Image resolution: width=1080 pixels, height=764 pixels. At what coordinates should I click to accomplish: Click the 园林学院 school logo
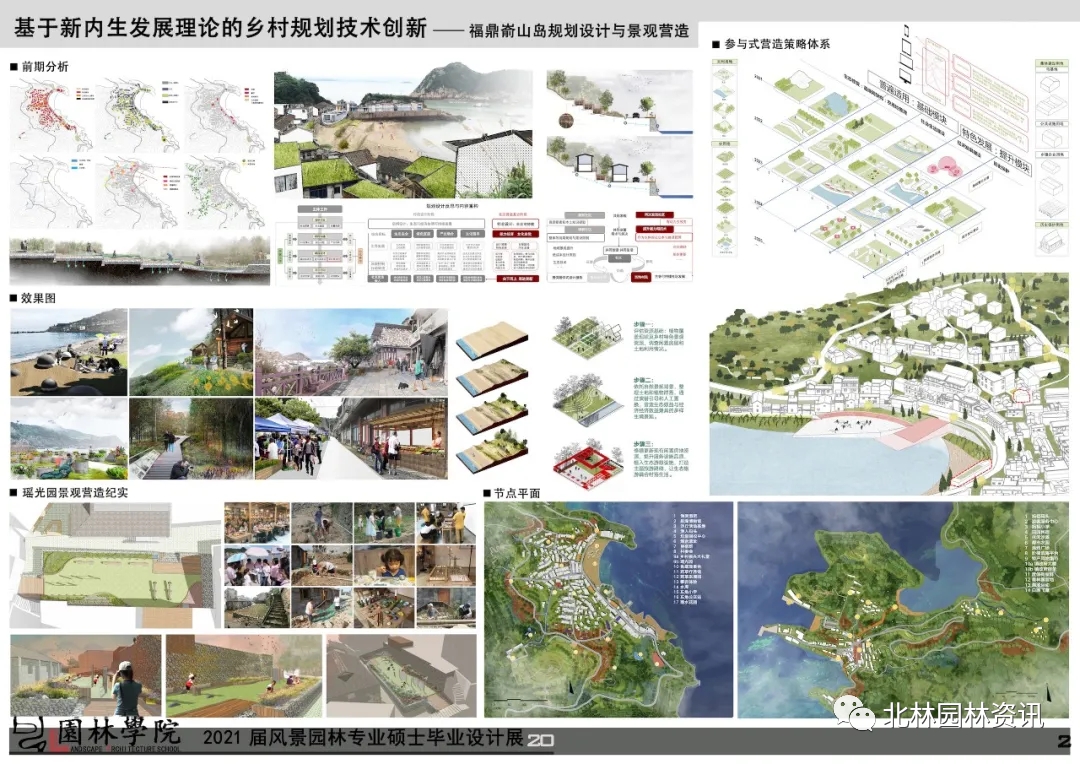click(96, 735)
